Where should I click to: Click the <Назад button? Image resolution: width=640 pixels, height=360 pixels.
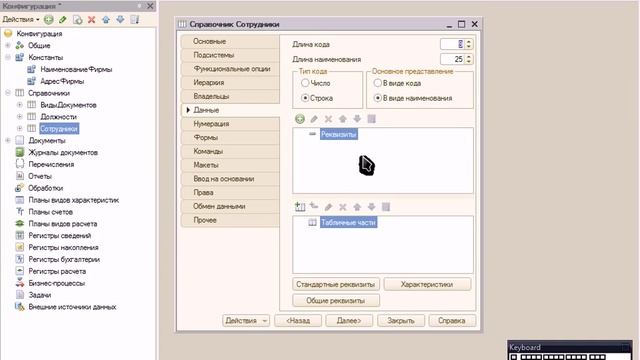pyautogui.click(x=298, y=320)
